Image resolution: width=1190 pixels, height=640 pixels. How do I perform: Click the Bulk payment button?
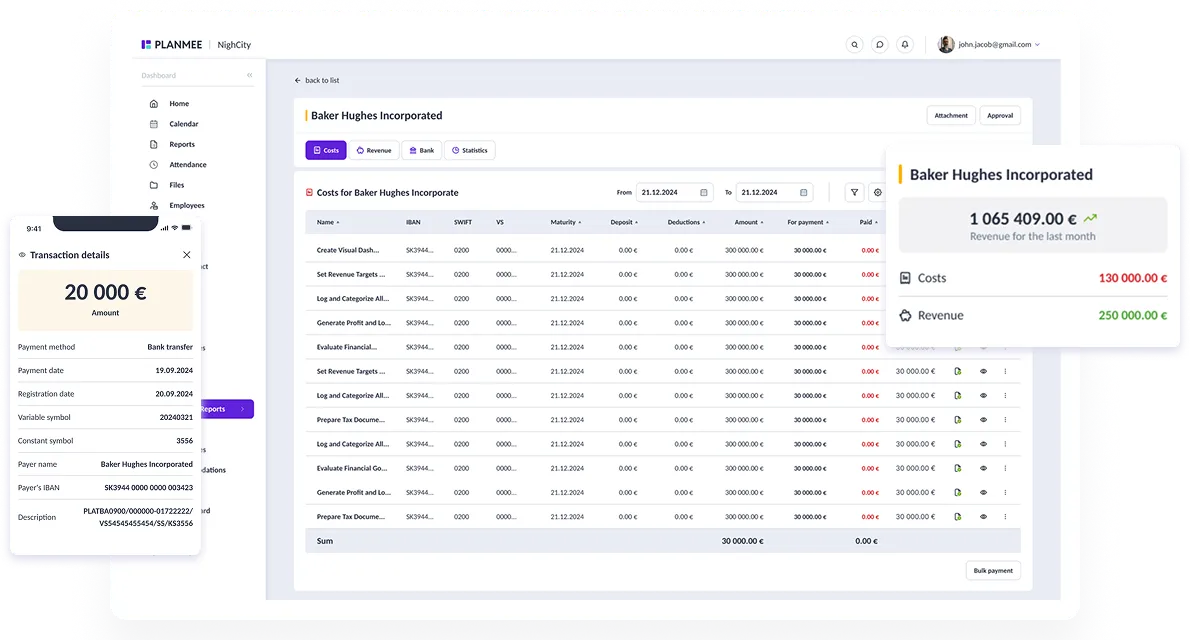click(993, 571)
